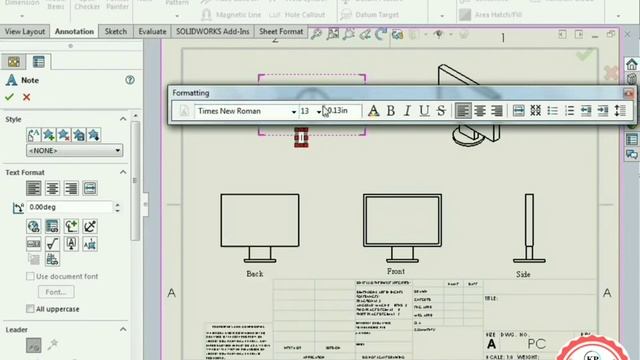Image resolution: width=640 pixels, height=360 pixels.
Task: Click the angle field 0.00deg
Action: [69, 207]
